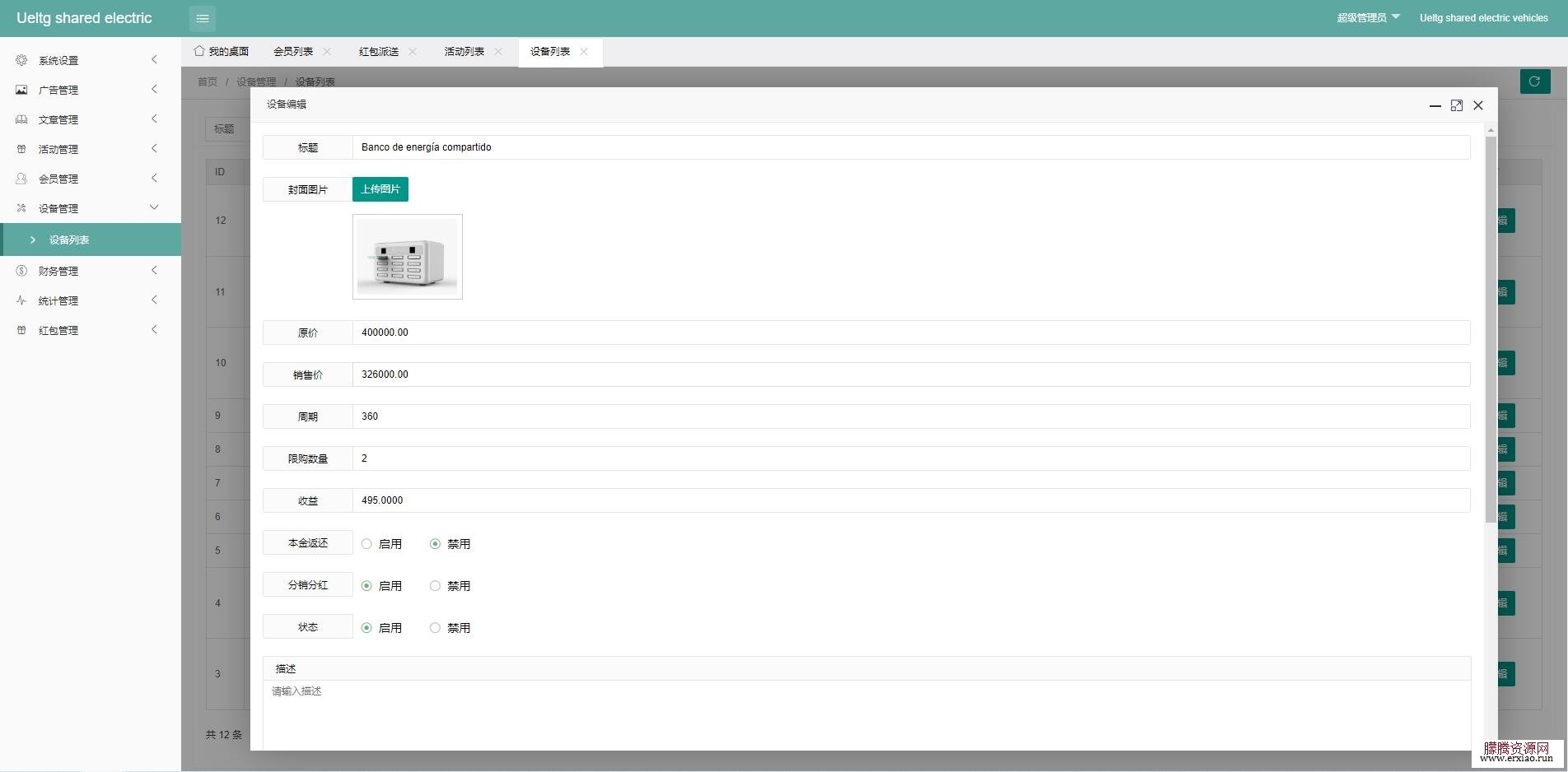Click the green refresh icon
Viewport: 1568px width, 772px height.
(1534, 81)
